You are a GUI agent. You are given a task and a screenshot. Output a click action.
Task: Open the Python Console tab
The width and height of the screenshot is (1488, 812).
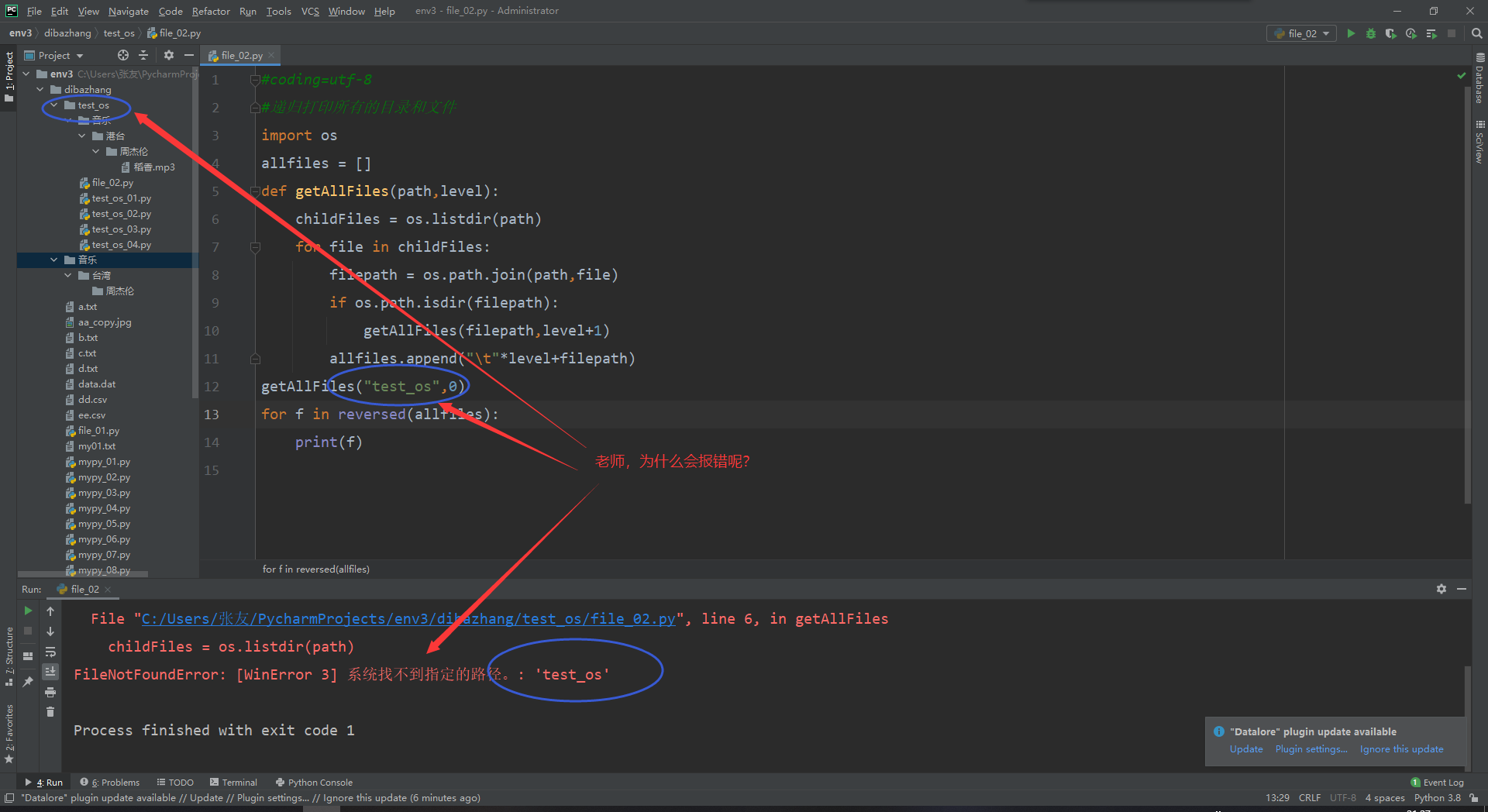pyautogui.click(x=314, y=783)
